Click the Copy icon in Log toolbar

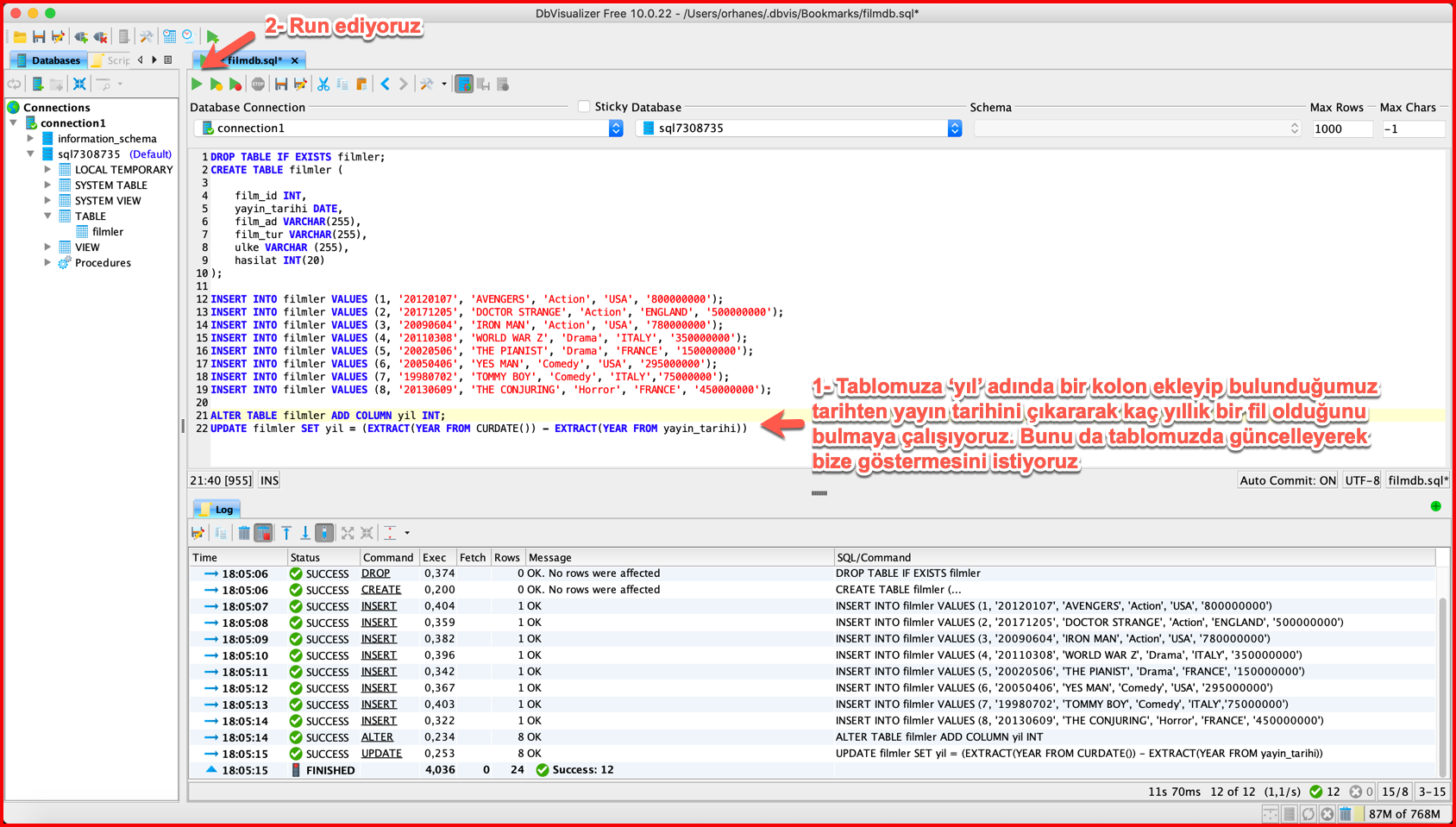click(221, 533)
